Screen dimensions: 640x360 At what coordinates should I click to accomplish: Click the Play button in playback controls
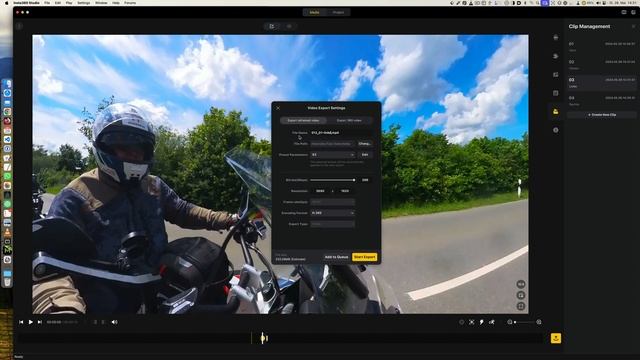click(31, 322)
